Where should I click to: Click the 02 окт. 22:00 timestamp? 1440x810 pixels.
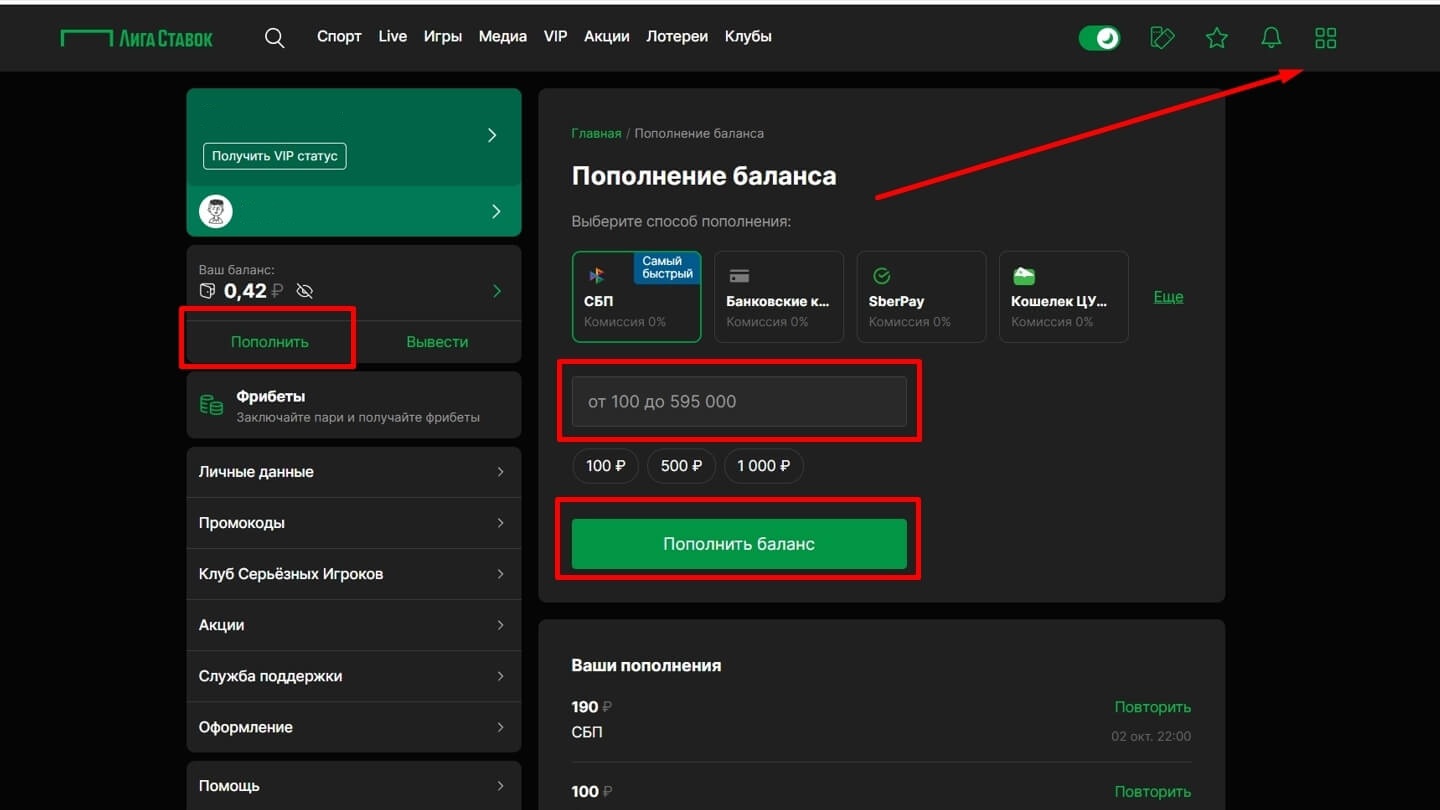click(x=1151, y=736)
